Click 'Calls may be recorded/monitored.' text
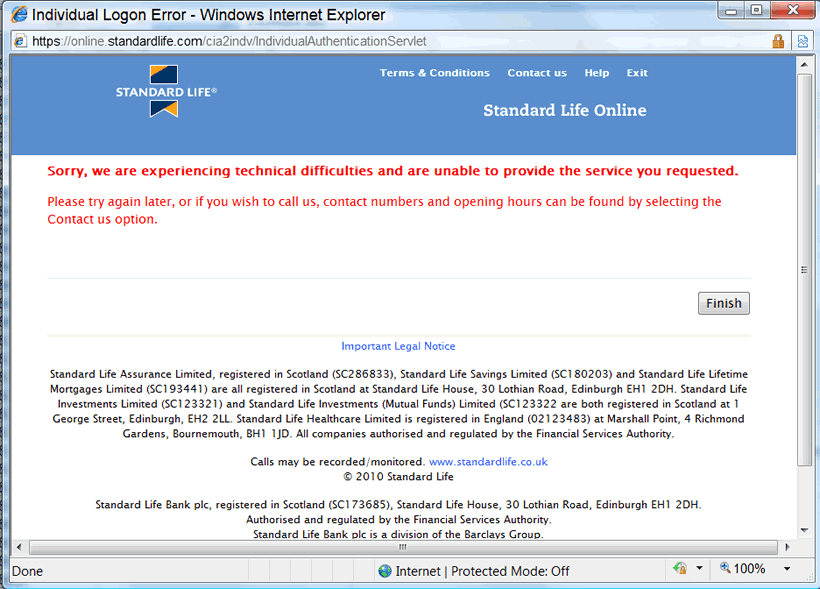Viewport: 820px width, 589px height. point(337,462)
